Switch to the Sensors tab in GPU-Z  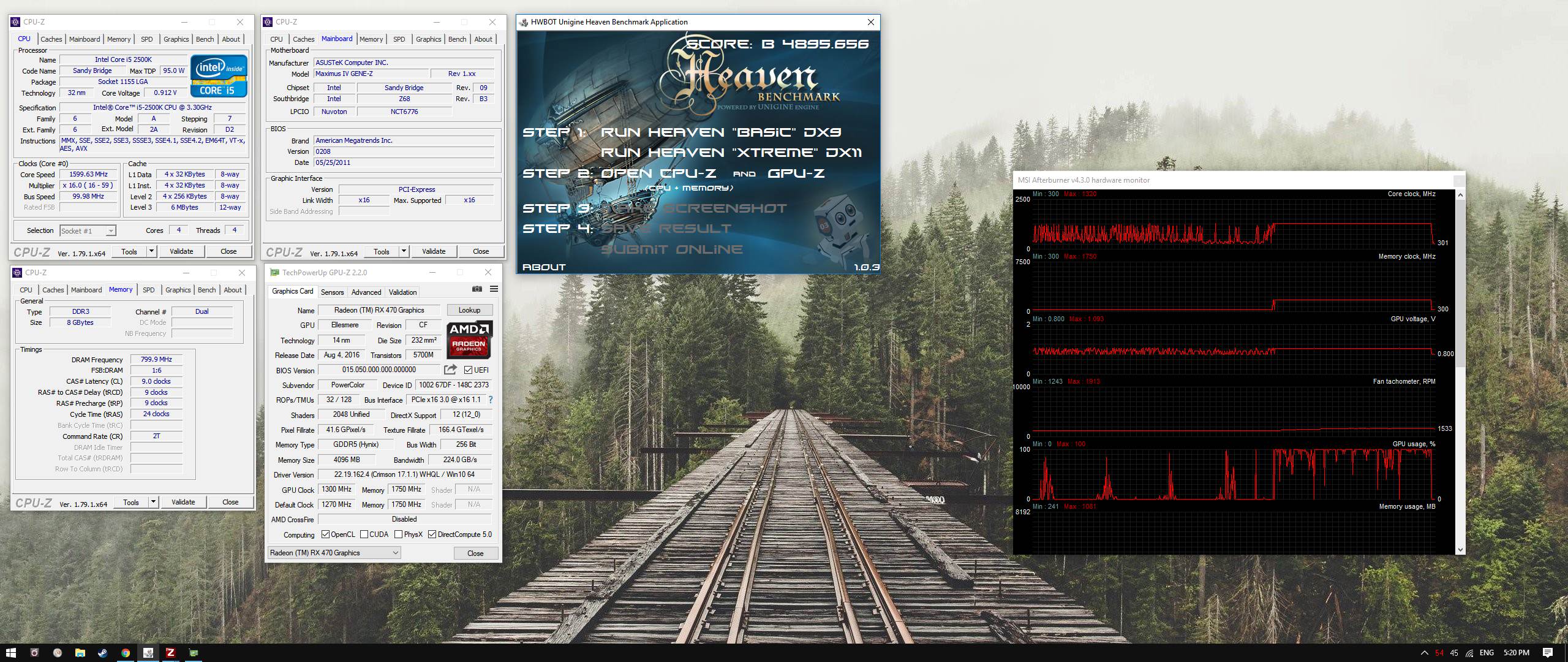(x=332, y=292)
